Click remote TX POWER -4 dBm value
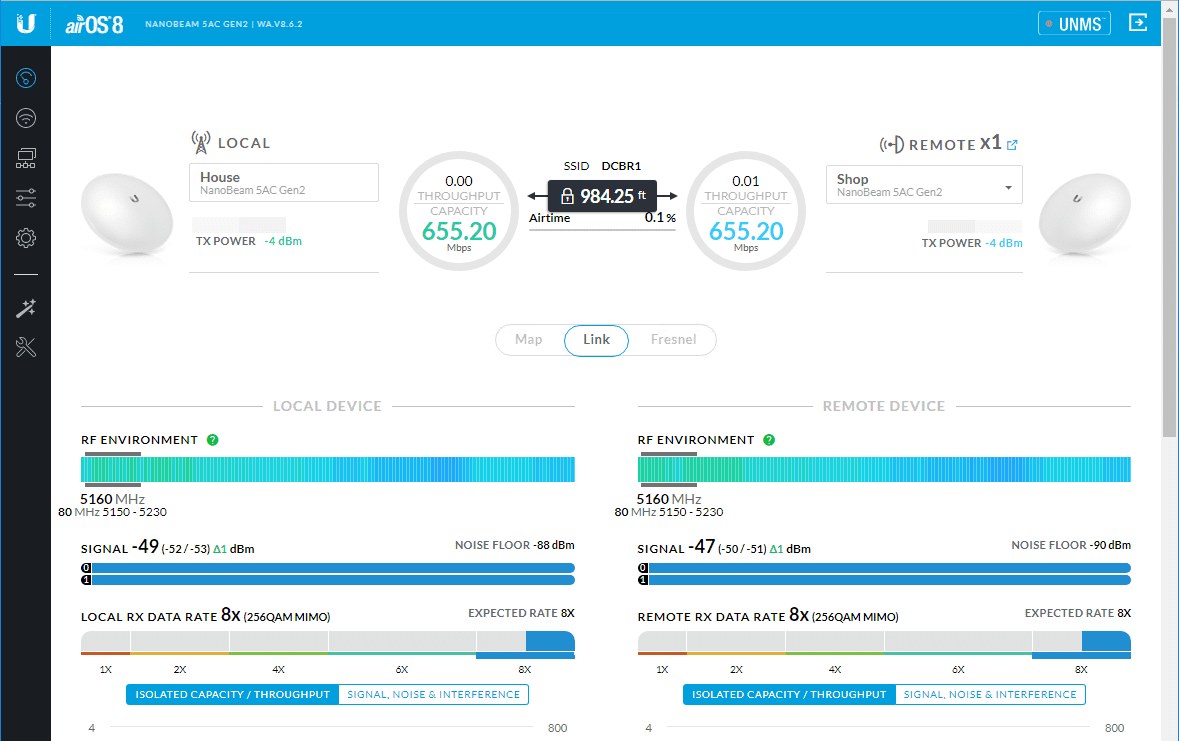 coord(1004,244)
